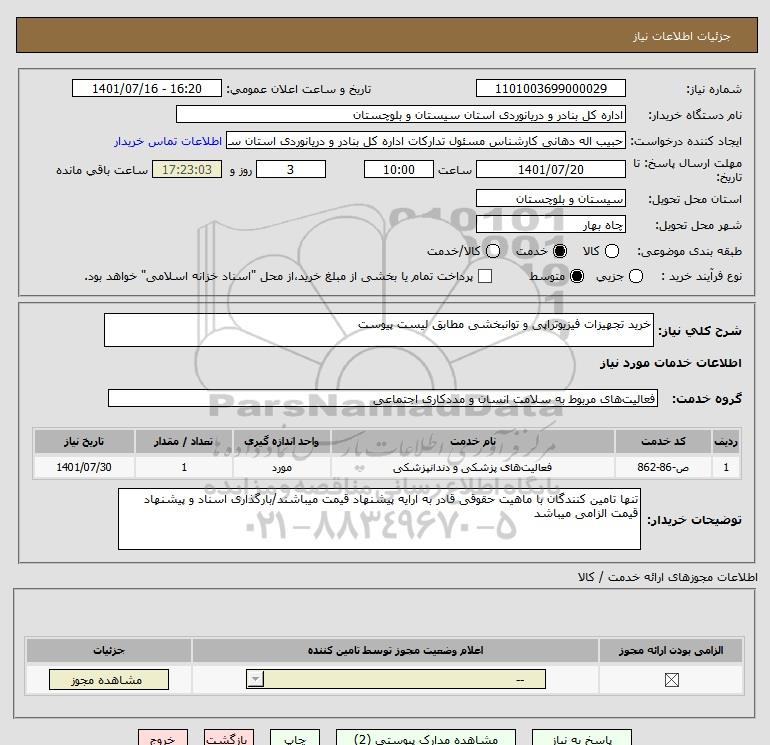Click پاسخ به نیاز button

(x=582, y=738)
